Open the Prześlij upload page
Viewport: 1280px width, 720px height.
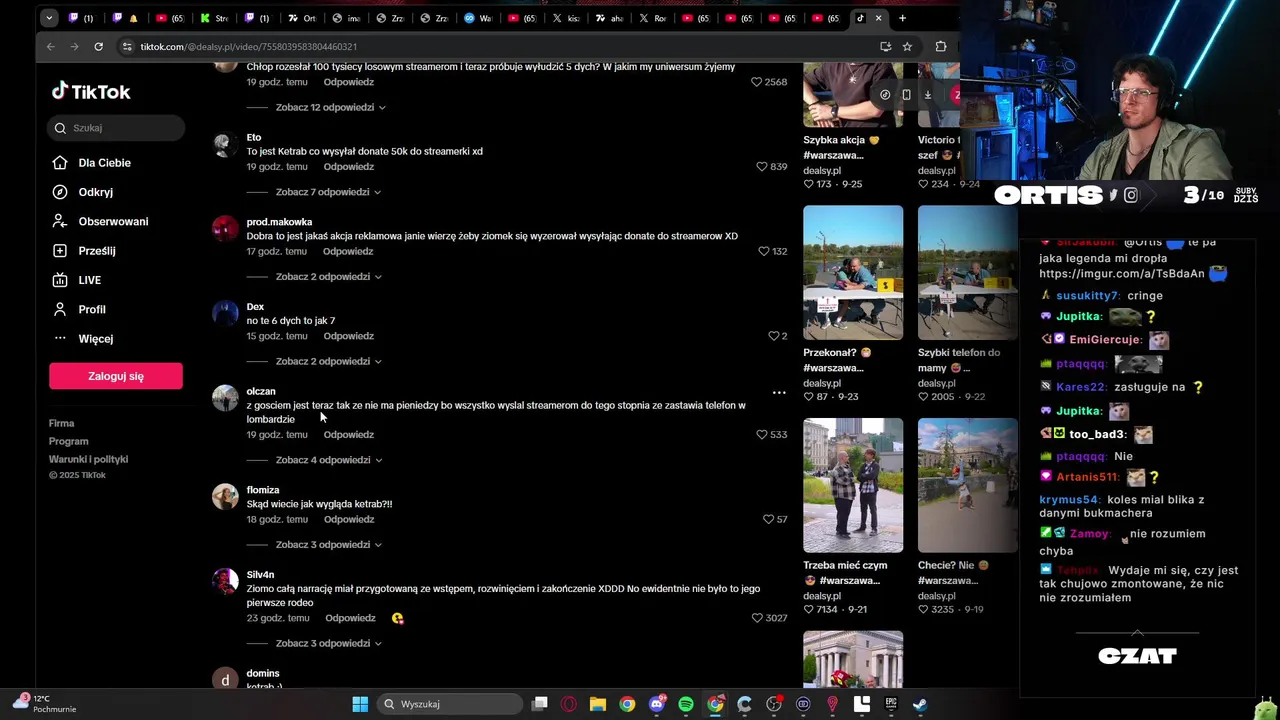point(97,251)
